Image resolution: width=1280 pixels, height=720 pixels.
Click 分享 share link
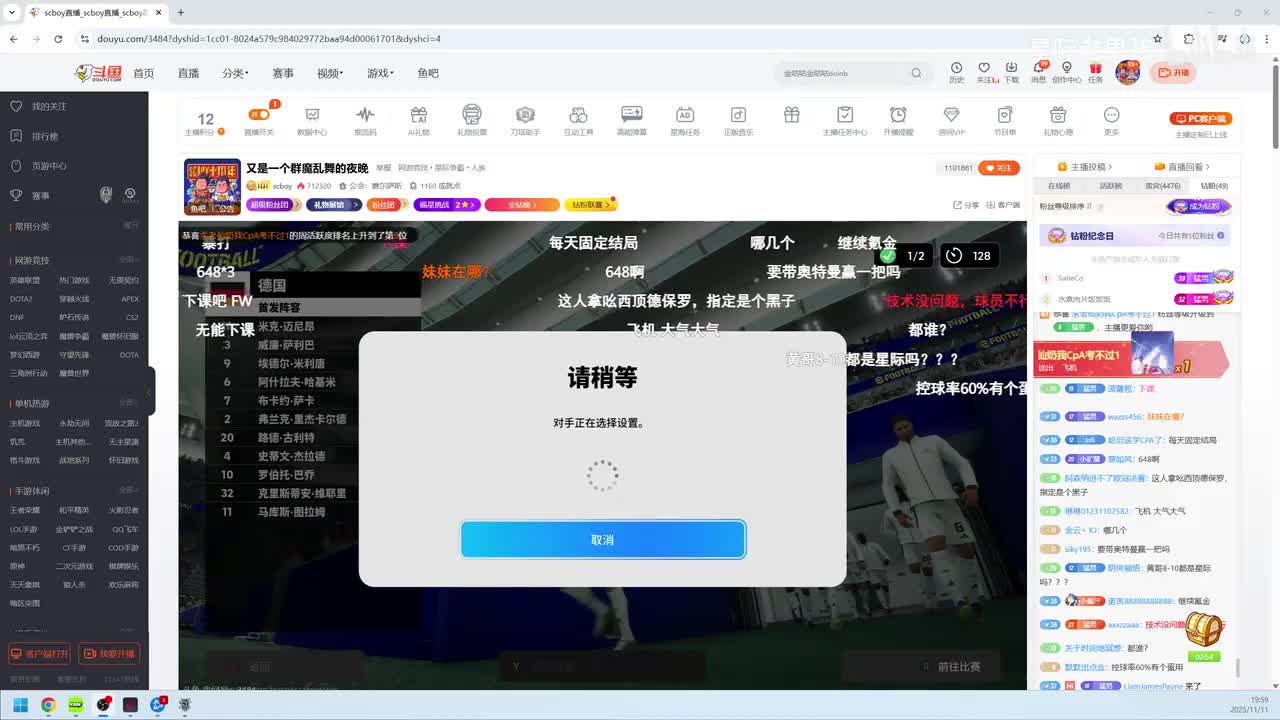click(x=966, y=205)
